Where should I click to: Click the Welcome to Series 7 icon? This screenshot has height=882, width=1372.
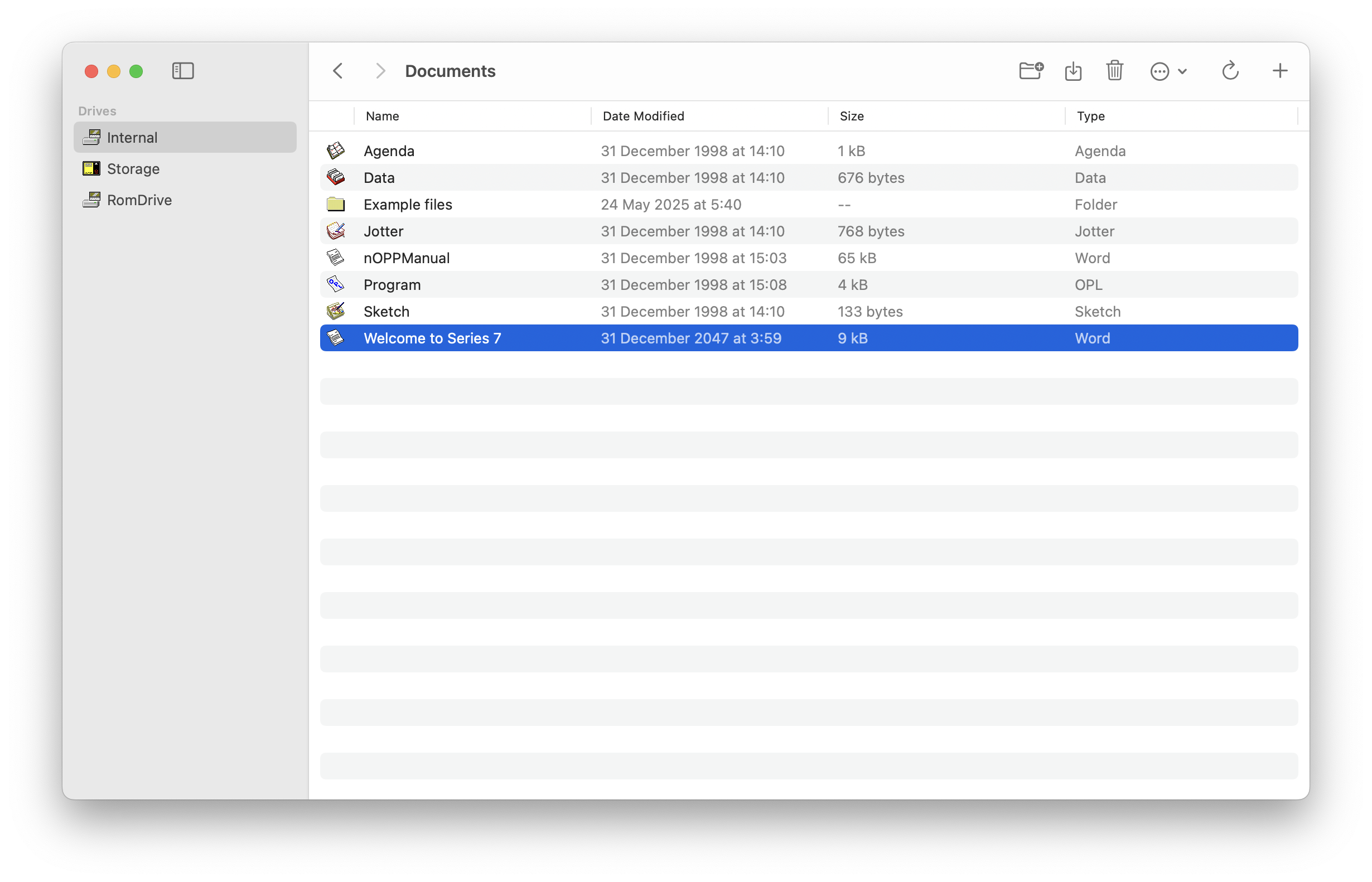pos(336,338)
